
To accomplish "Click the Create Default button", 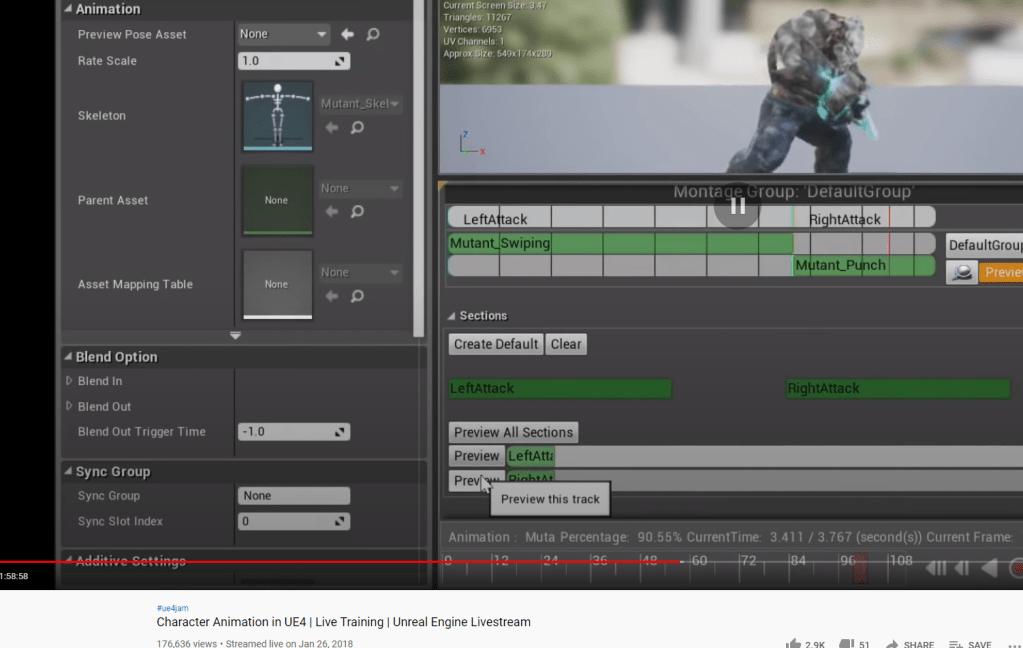I will click(496, 344).
